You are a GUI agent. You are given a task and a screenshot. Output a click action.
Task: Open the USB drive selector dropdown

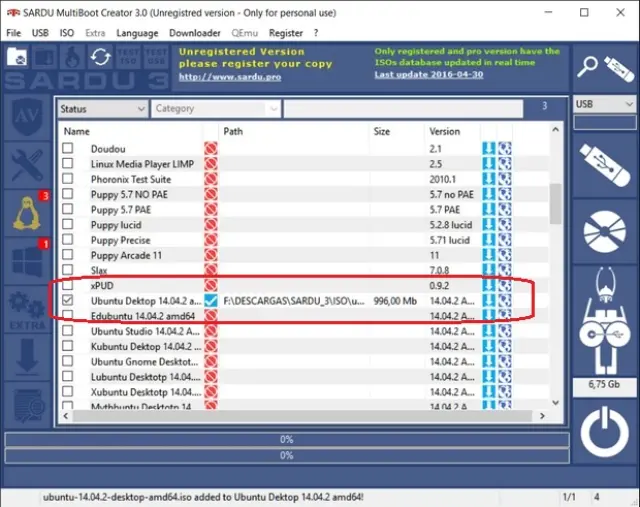pos(604,104)
